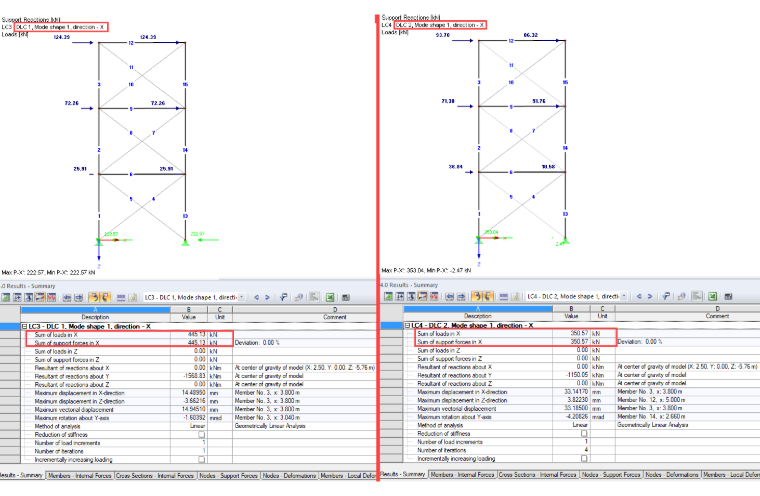Switch to Cross Sections - Internal Forces tab, LC3 panel
This screenshot has width=760, height=496.
point(155,476)
